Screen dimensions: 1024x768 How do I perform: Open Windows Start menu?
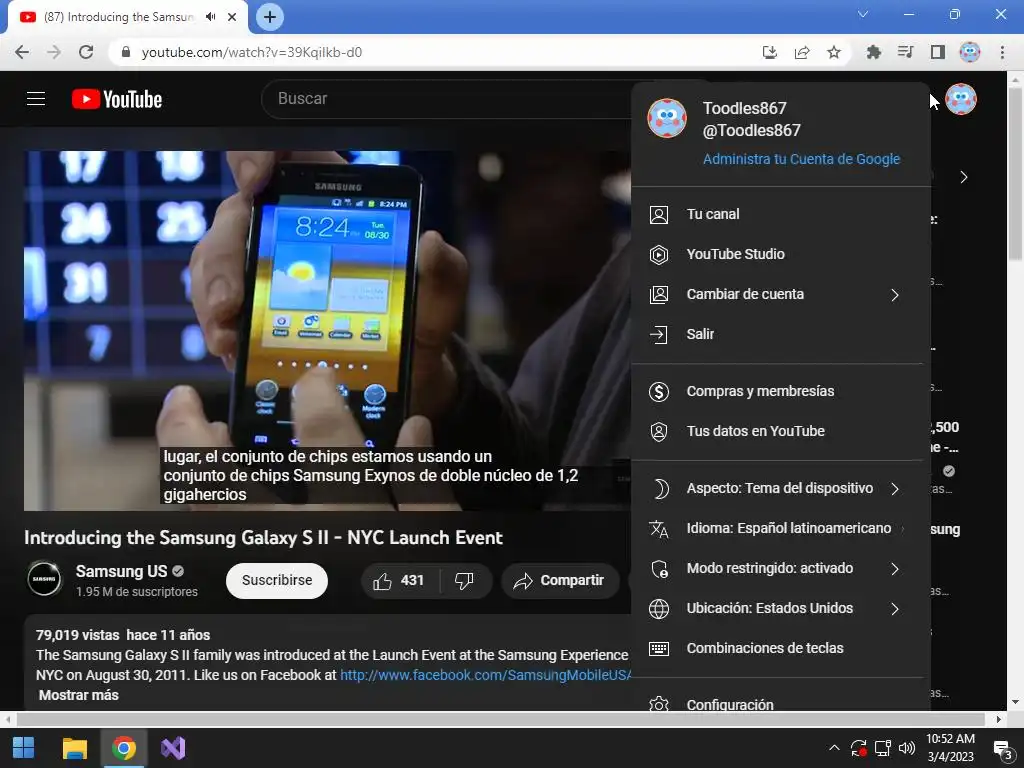click(24, 748)
